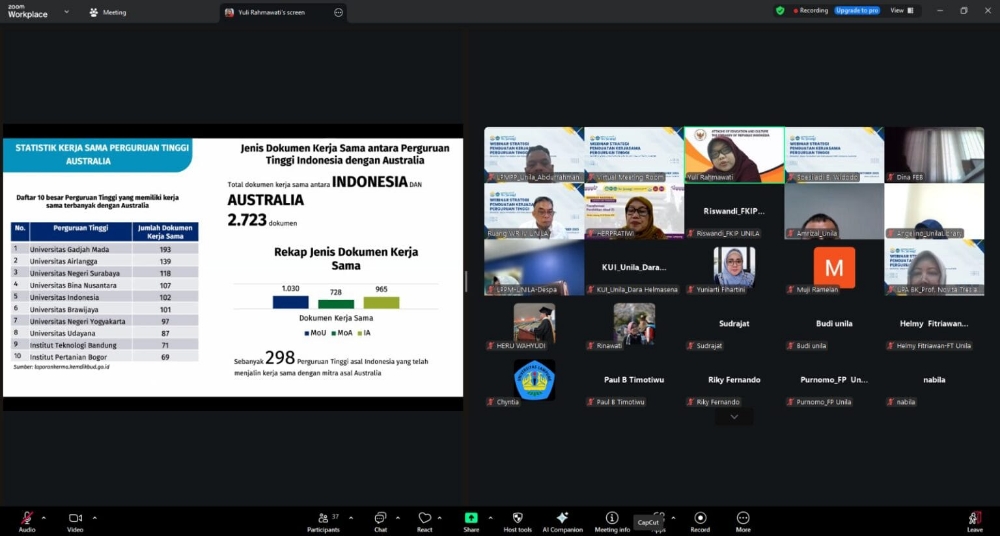The height and width of the screenshot is (536, 1000).
Task: Open the Chat panel
Action: (x=380, y=520)
